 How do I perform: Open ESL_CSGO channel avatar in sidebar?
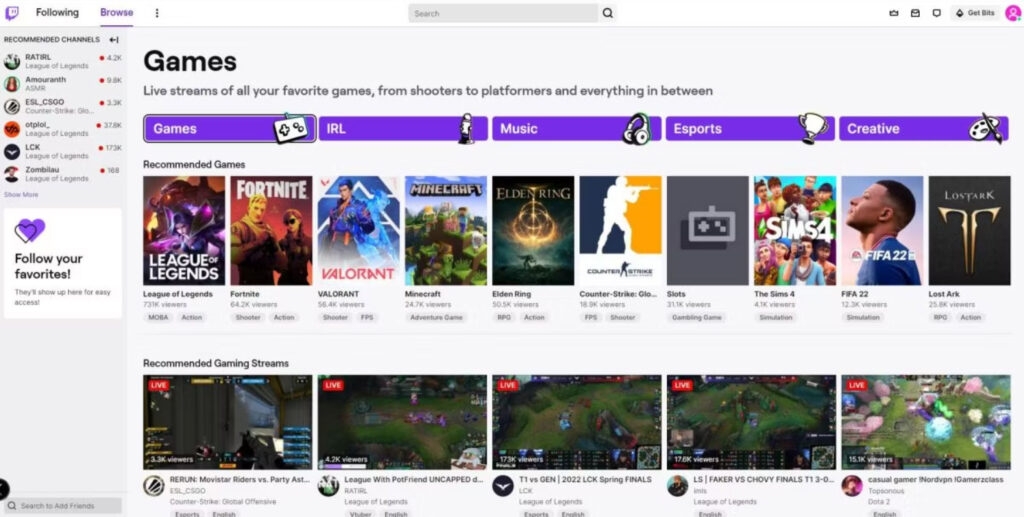(12, 106)
